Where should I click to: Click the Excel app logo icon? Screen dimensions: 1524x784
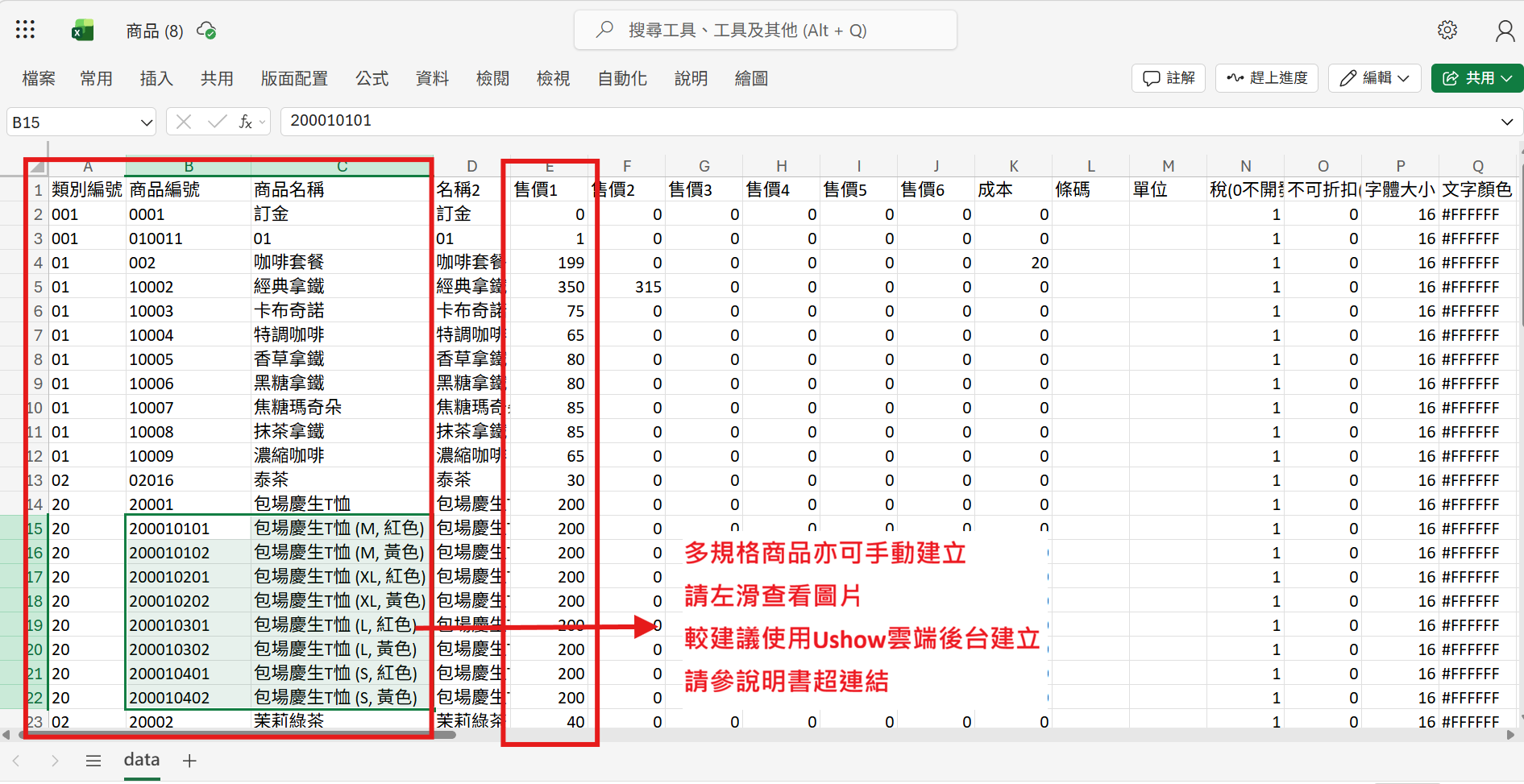pos(82,31)
